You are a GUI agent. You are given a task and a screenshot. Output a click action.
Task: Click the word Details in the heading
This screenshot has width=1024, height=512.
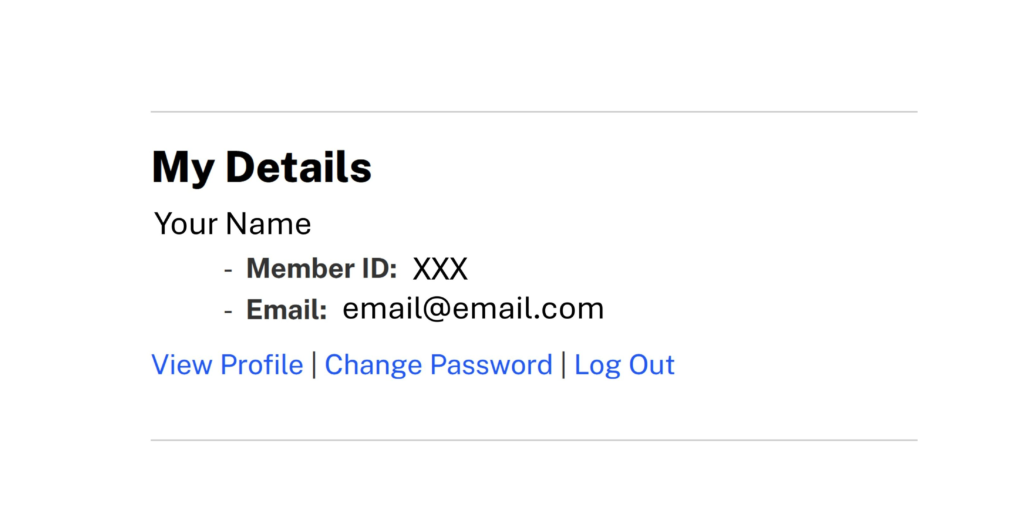click(298, 167)
